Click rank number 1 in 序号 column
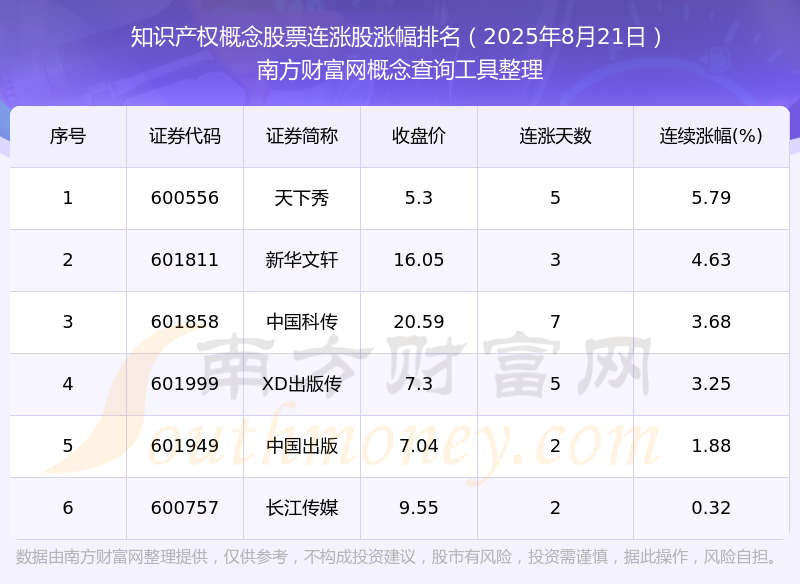 68,198
